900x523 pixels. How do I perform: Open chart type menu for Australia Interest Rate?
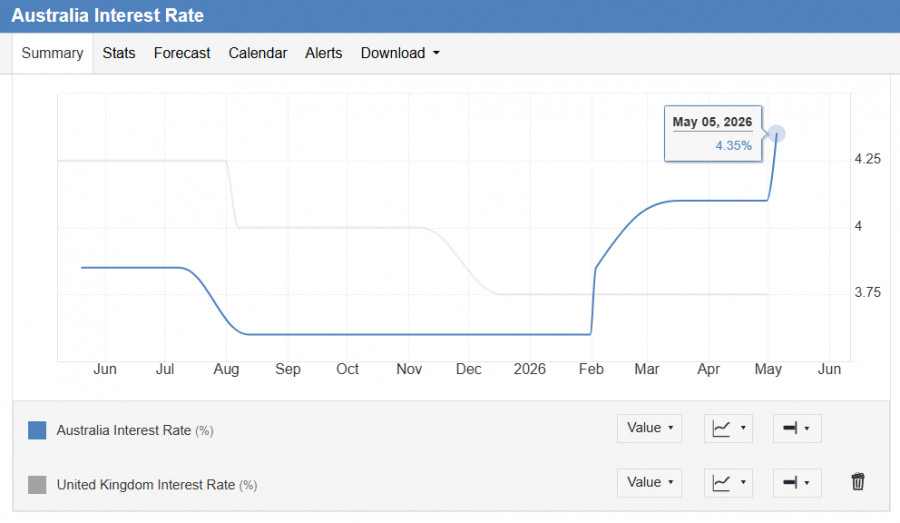pyautogui.click(x=728, y=428)
